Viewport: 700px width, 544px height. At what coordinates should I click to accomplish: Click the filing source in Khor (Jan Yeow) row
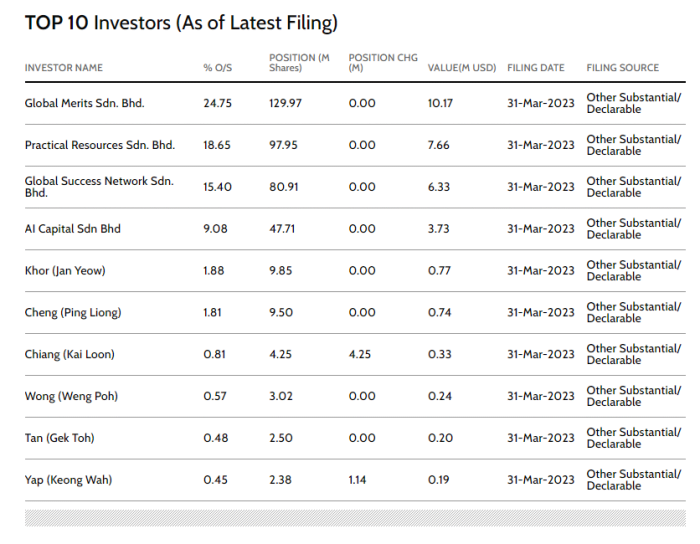(x=633, y=271)
